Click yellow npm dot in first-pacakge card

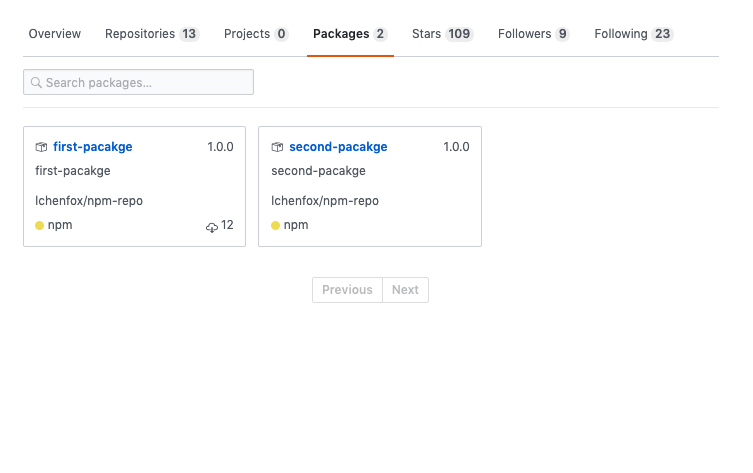40,225
